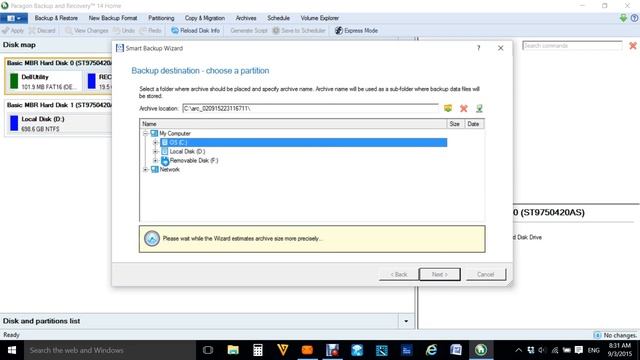This screenshot has height=360, width=640.
Task: Click the Next button in the wizard
Action: point(440,274)
